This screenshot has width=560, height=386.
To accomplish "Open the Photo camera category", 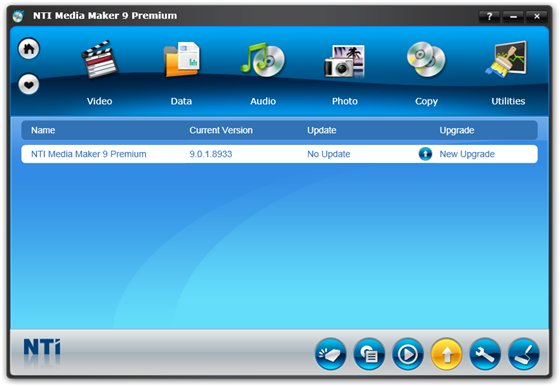I will pyautogui.click(x=345, y=61).
